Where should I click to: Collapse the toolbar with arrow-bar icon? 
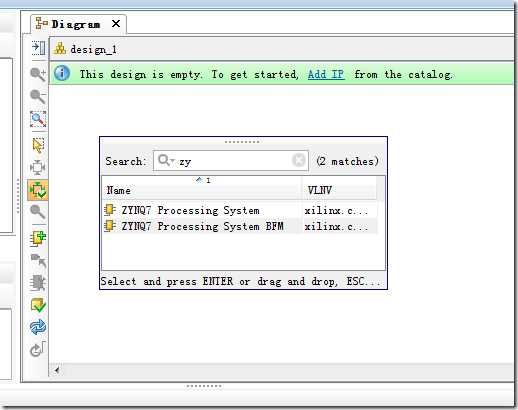tap(38, 48)
